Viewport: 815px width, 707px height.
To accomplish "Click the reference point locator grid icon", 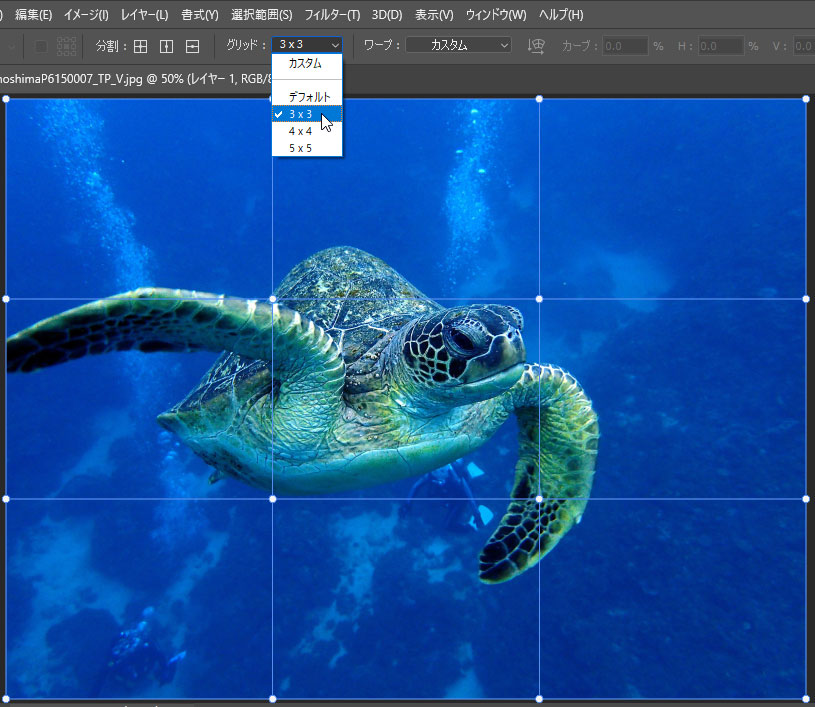I will click(67, 46).
